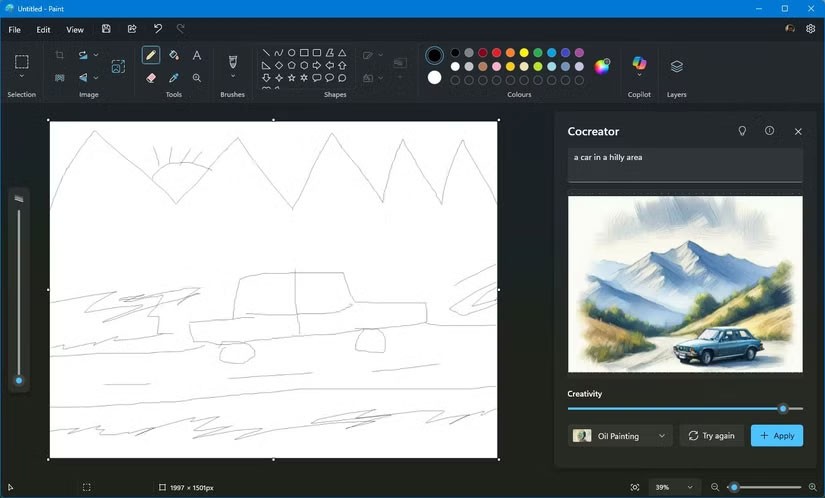
Task: Select primary colour black circle
Action: coord(434,55)
